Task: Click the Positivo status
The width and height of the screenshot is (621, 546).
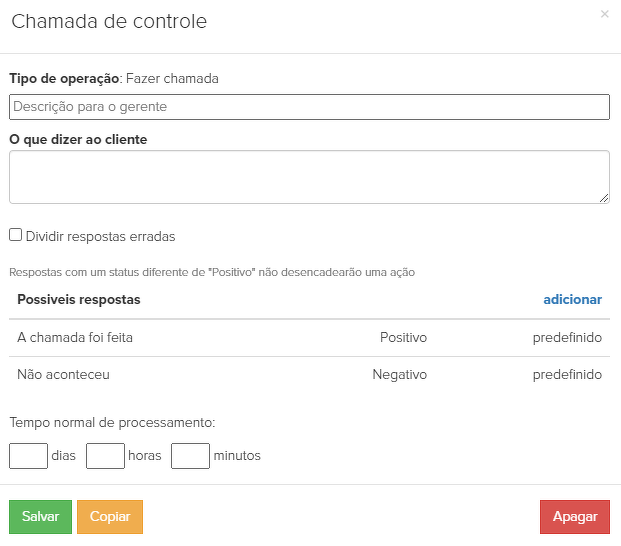Action: [x=403, y=338]
